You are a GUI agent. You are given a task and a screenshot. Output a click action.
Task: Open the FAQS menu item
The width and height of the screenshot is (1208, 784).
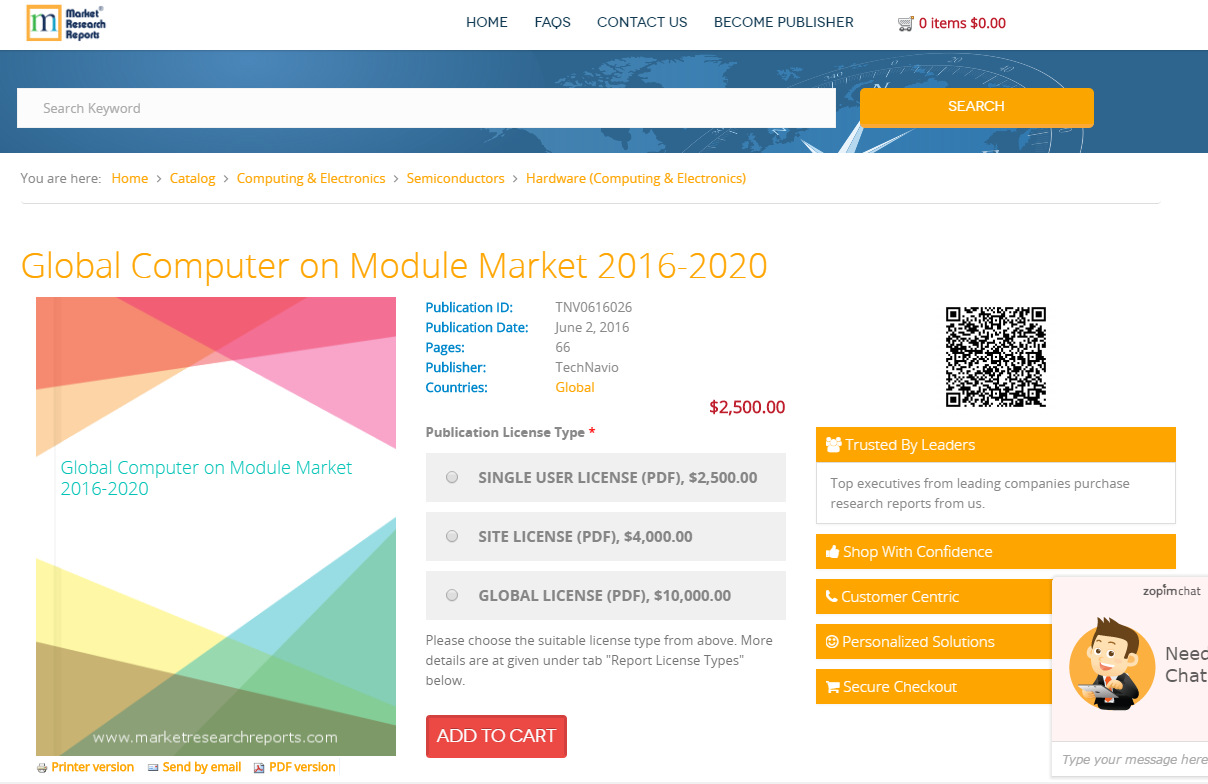click(x=552, y=22)
